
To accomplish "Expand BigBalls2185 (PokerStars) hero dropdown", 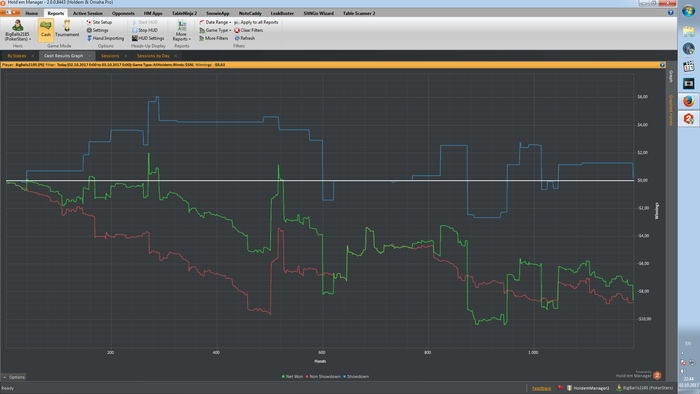I will [17, 30].
